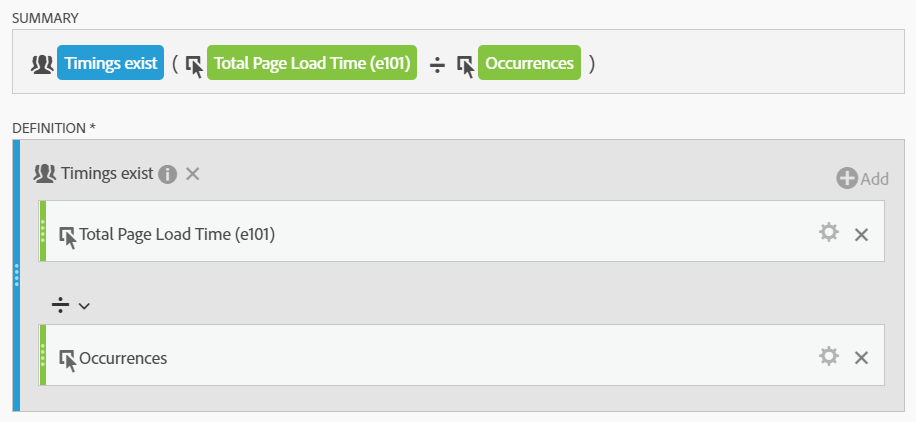The width and height of the screenshot is (916, 422).
Task: Open settings gear for Total Page Load Time
Action: (828, 233)
